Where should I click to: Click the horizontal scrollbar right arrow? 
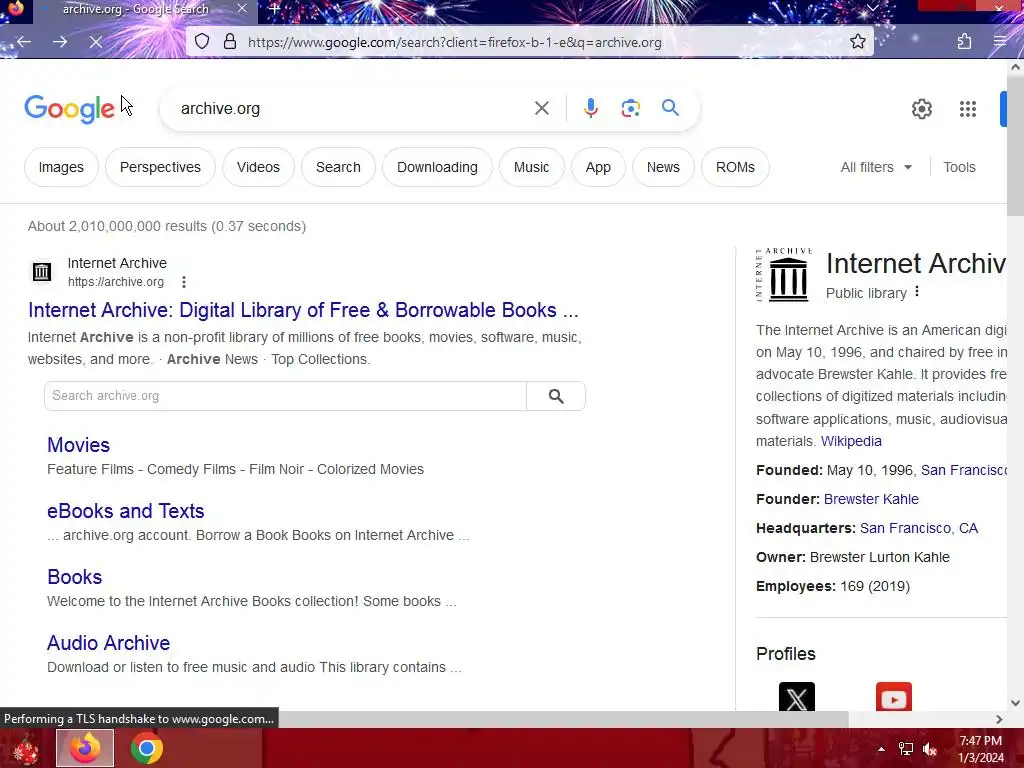(999, 719)
